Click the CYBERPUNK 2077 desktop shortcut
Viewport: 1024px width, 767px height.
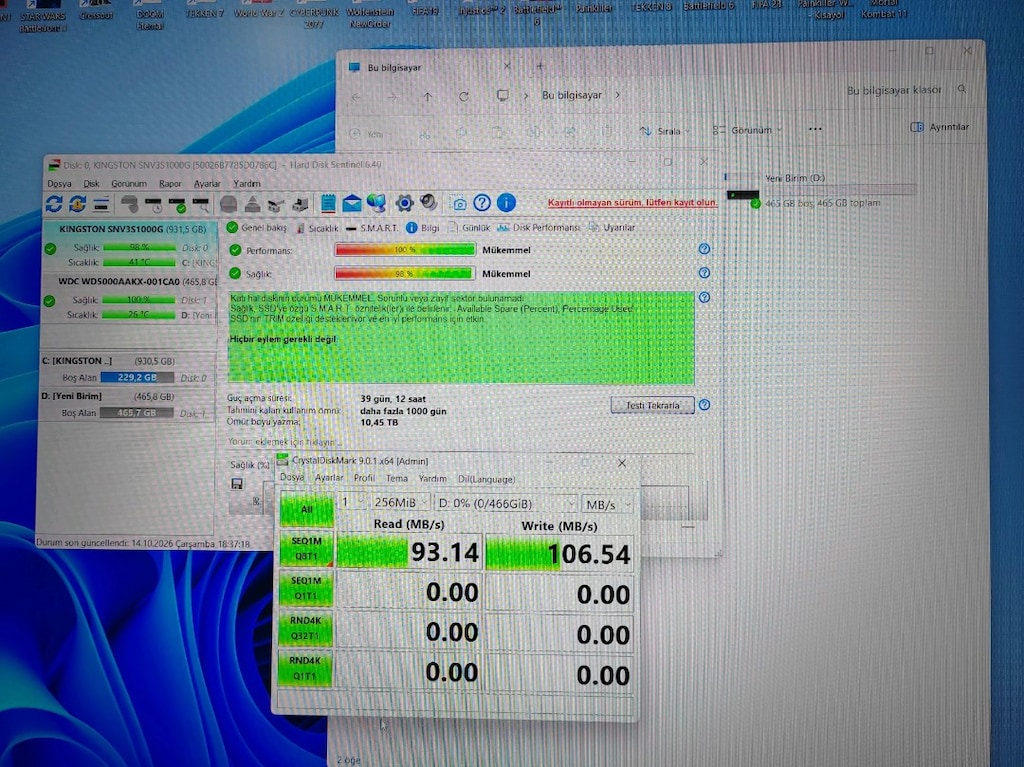[x=314, y=17]
